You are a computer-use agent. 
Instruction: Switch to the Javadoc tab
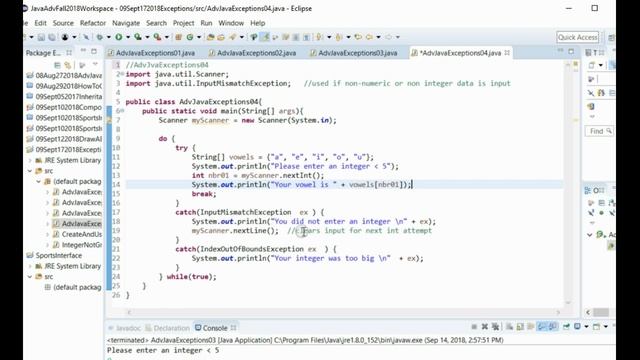124,328
